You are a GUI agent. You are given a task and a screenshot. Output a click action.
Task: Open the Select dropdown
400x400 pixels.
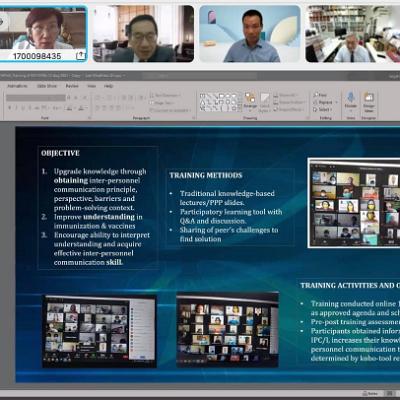[x=323, y=109]
